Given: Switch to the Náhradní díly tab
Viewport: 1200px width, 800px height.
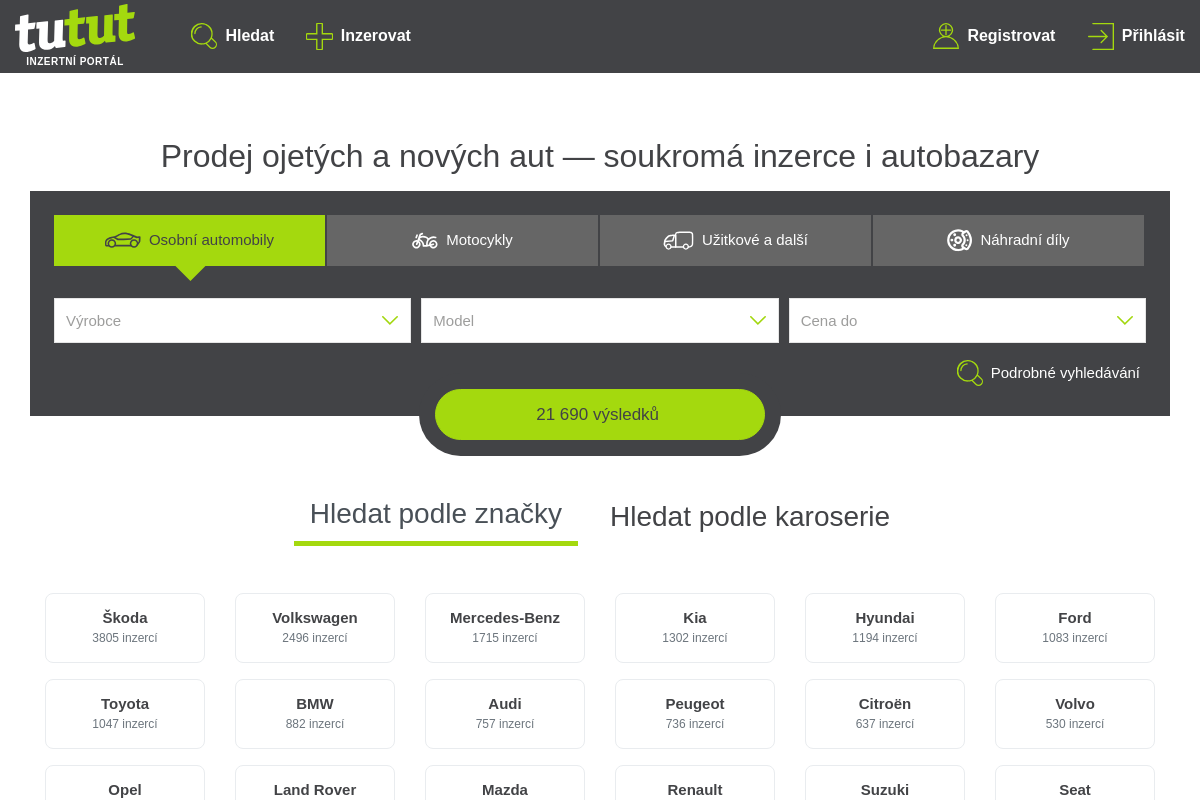Looking at the screenshot, I should click(x=1008, y=240).
